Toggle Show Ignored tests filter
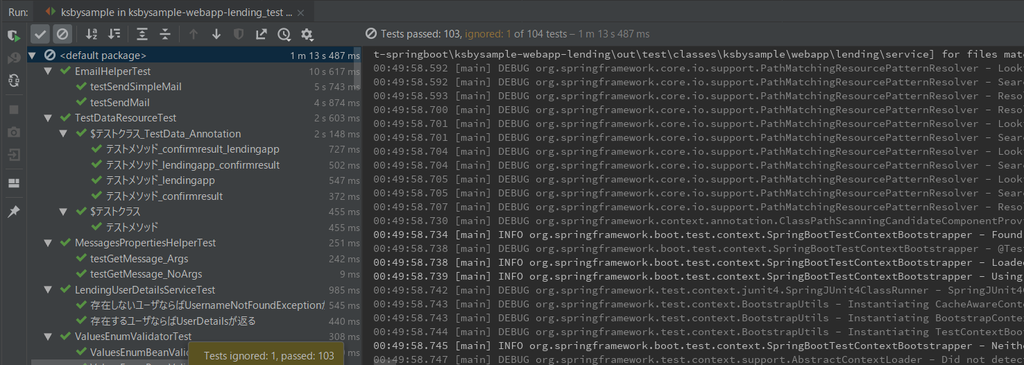Screen dimensions: 1024x365 pos(61,34)
